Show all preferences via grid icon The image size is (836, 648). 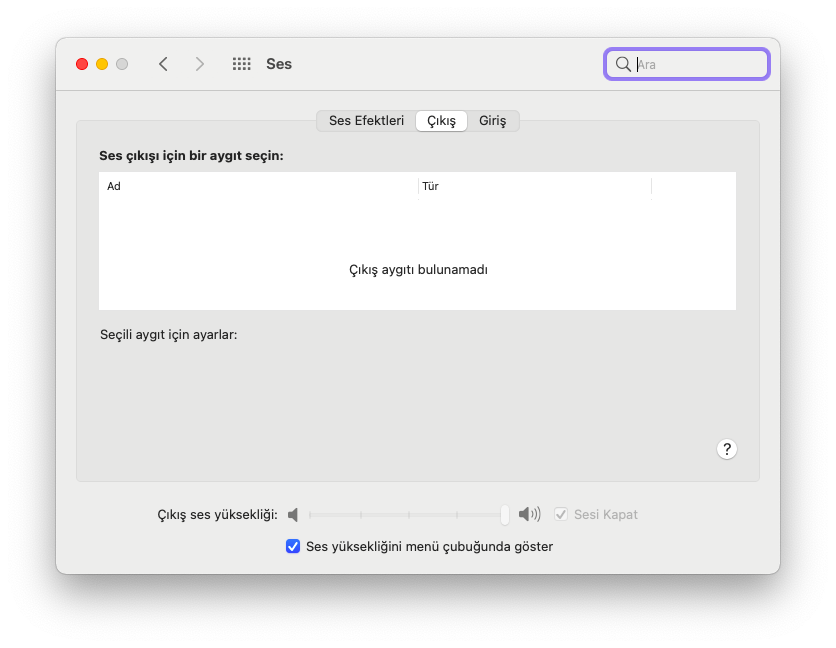(241, 64)
